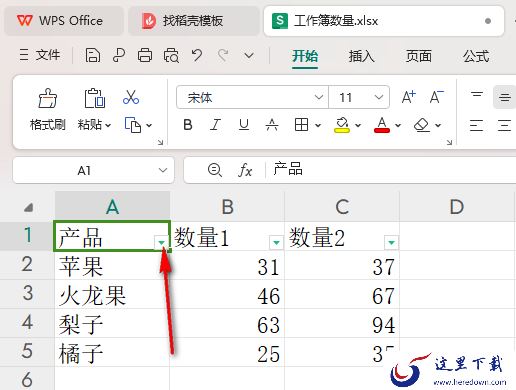This screenshot has width=516, height=390.
Task: Open filter dropdown in 产品 cell
Action: tap(162, 242)
